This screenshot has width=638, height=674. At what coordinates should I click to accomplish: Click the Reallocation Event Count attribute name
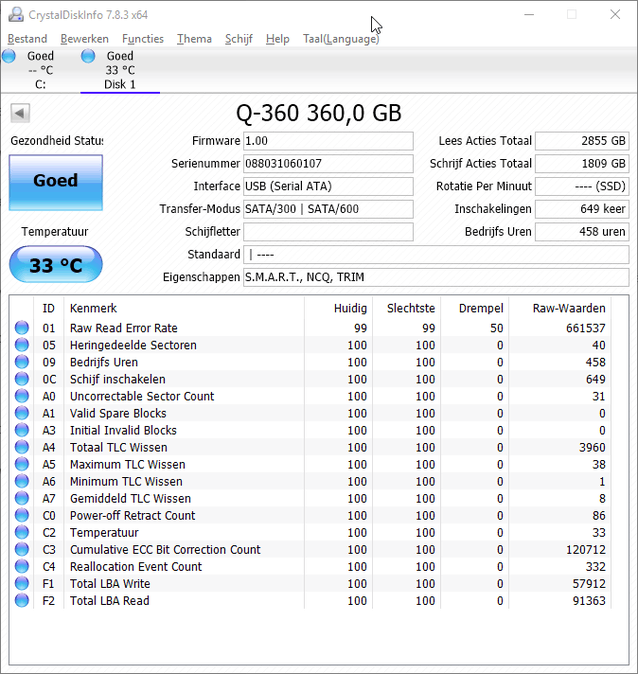point(136,567)
